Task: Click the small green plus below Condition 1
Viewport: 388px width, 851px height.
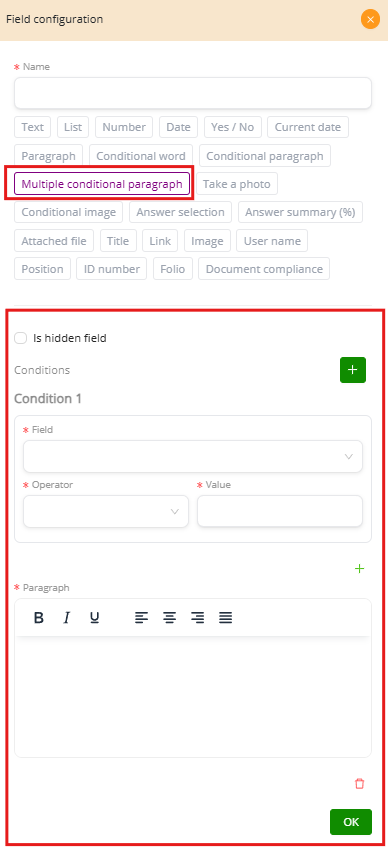Action: 359,569
